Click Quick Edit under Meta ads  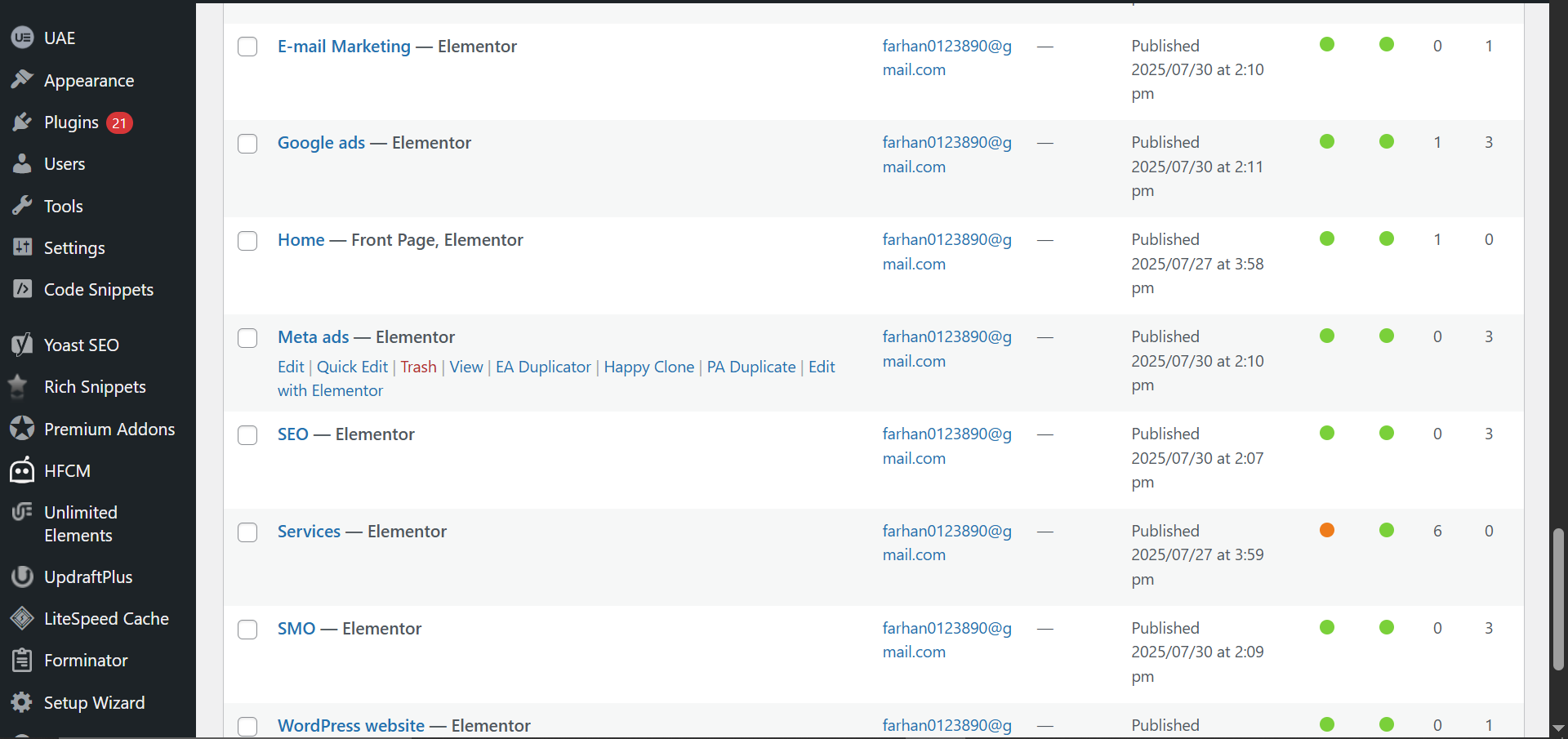pos(352,367)
